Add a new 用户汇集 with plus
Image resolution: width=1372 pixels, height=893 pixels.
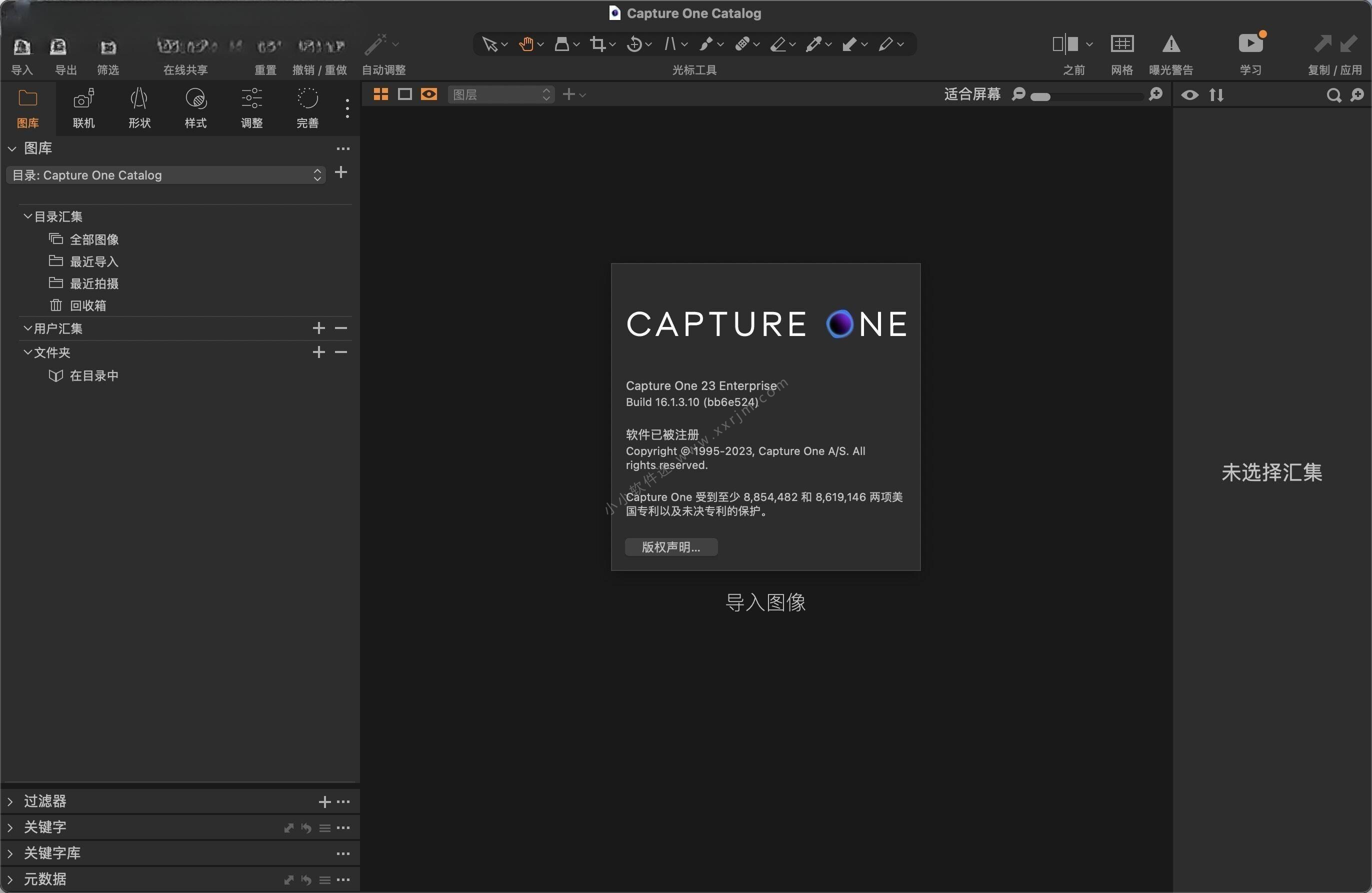[318, 328]
